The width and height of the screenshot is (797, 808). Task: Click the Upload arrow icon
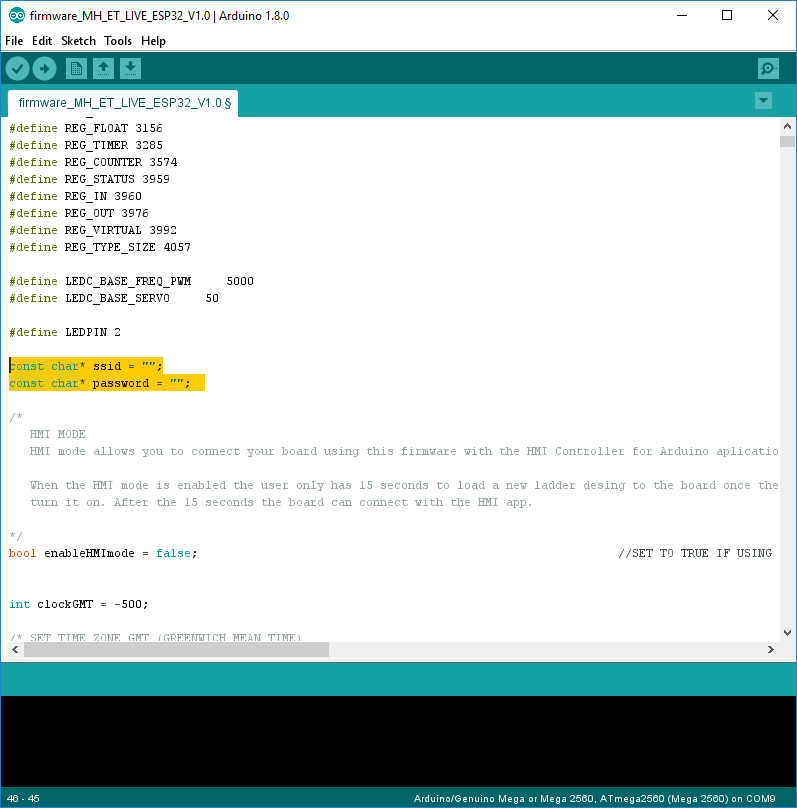pyautogui.click(x=44, y=69)
